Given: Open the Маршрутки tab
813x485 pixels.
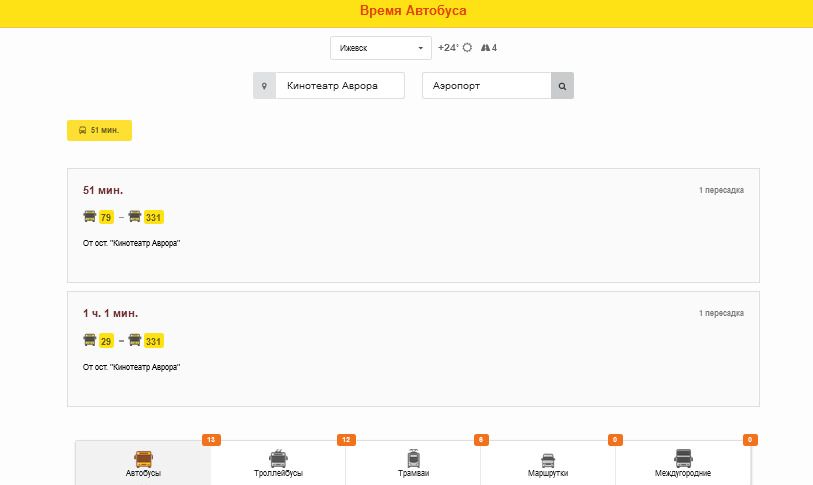Looking at the screenshot, I should coord(548,464).
